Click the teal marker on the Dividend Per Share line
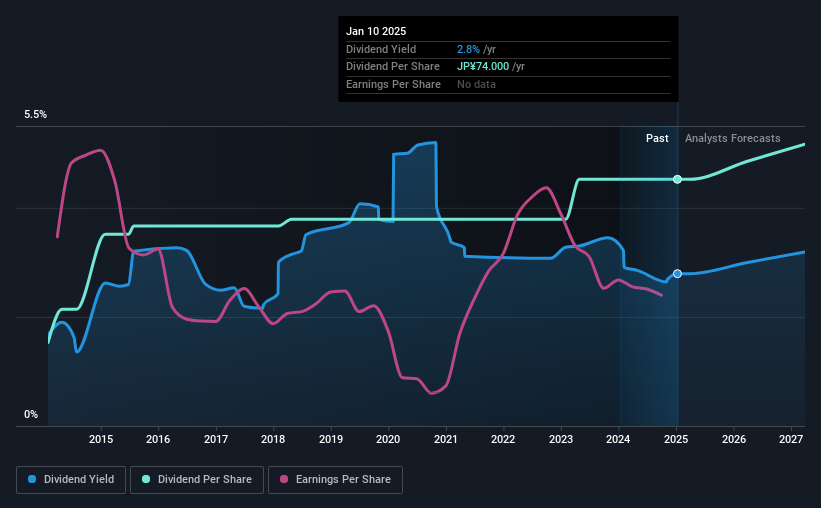821x508 pixels. coord(677,179)
